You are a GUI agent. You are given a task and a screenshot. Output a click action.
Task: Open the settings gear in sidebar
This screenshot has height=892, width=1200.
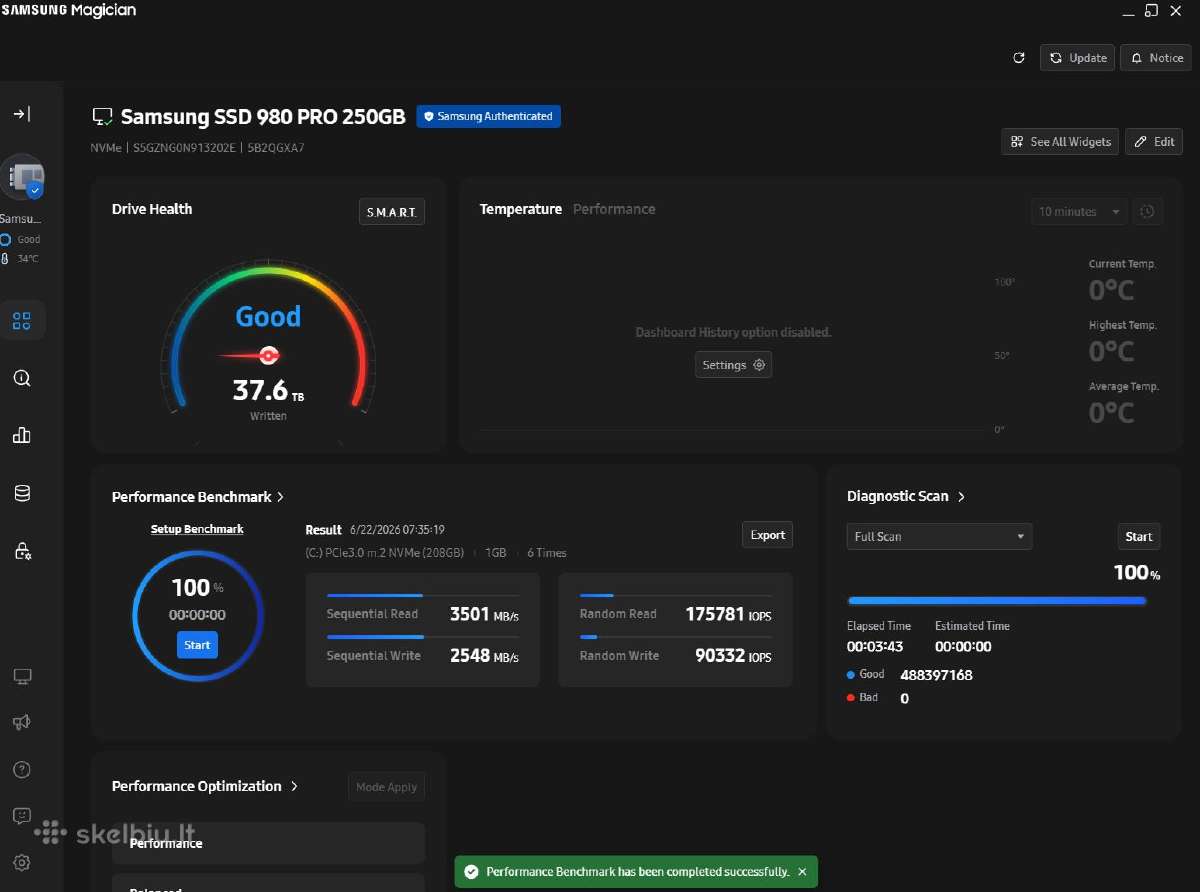coord(22,862)
